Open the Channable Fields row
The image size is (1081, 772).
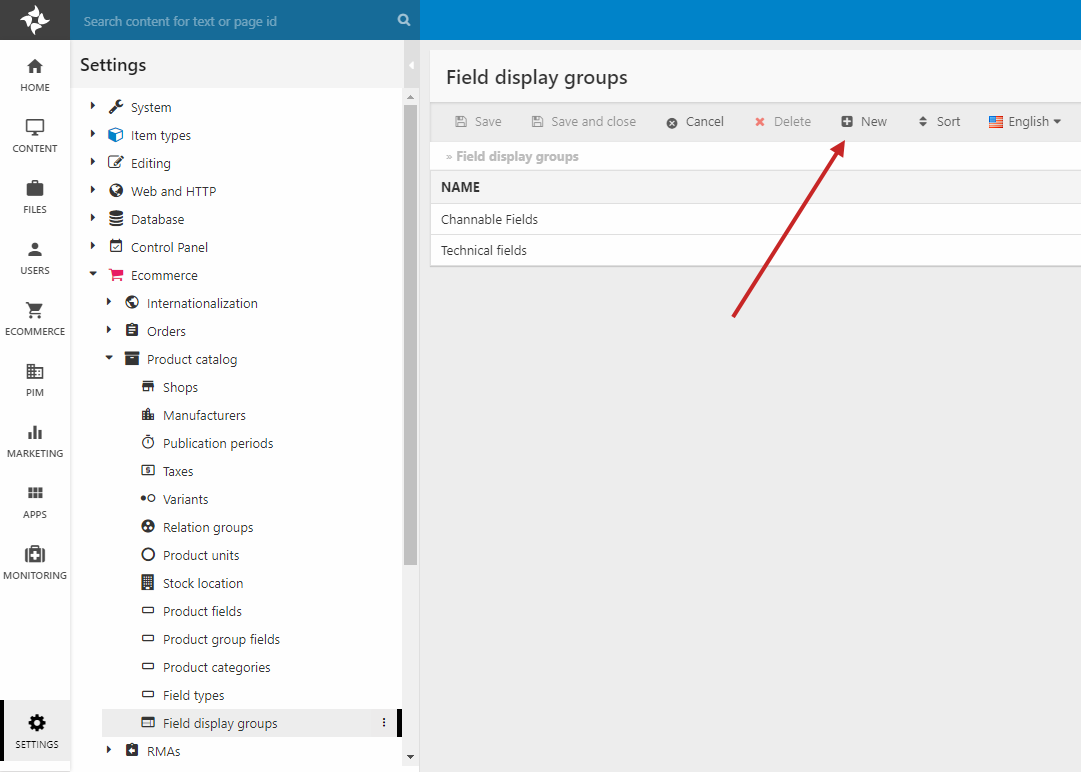point(490,220)
